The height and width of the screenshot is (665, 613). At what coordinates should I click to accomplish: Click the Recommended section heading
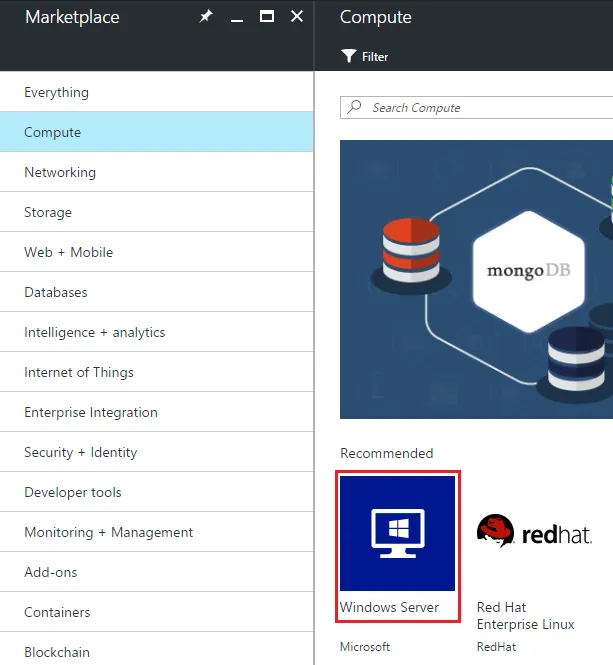(x=386, y=453)
